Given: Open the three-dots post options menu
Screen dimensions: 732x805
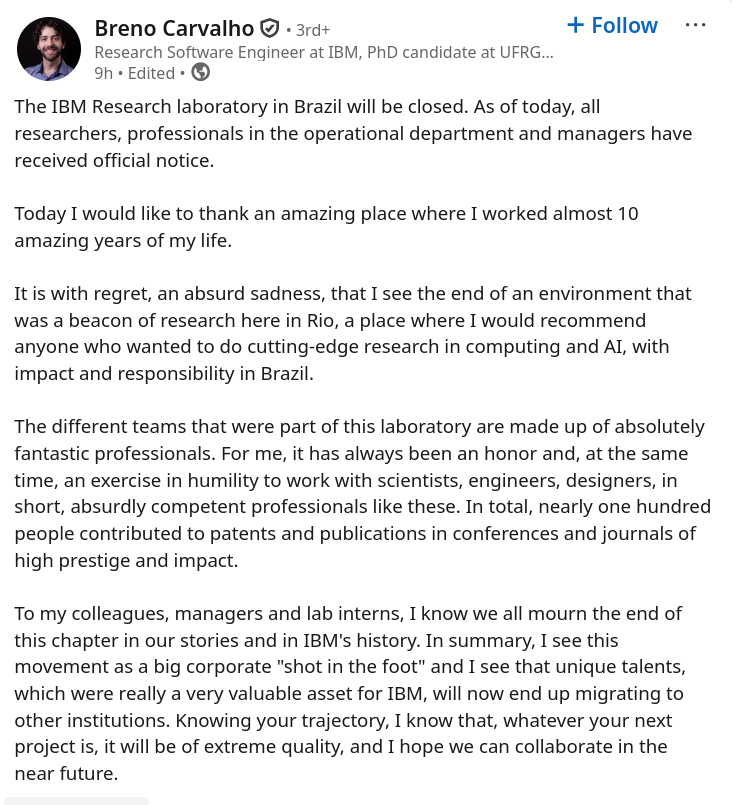Looking at the screenshot, I should point(695,25).
